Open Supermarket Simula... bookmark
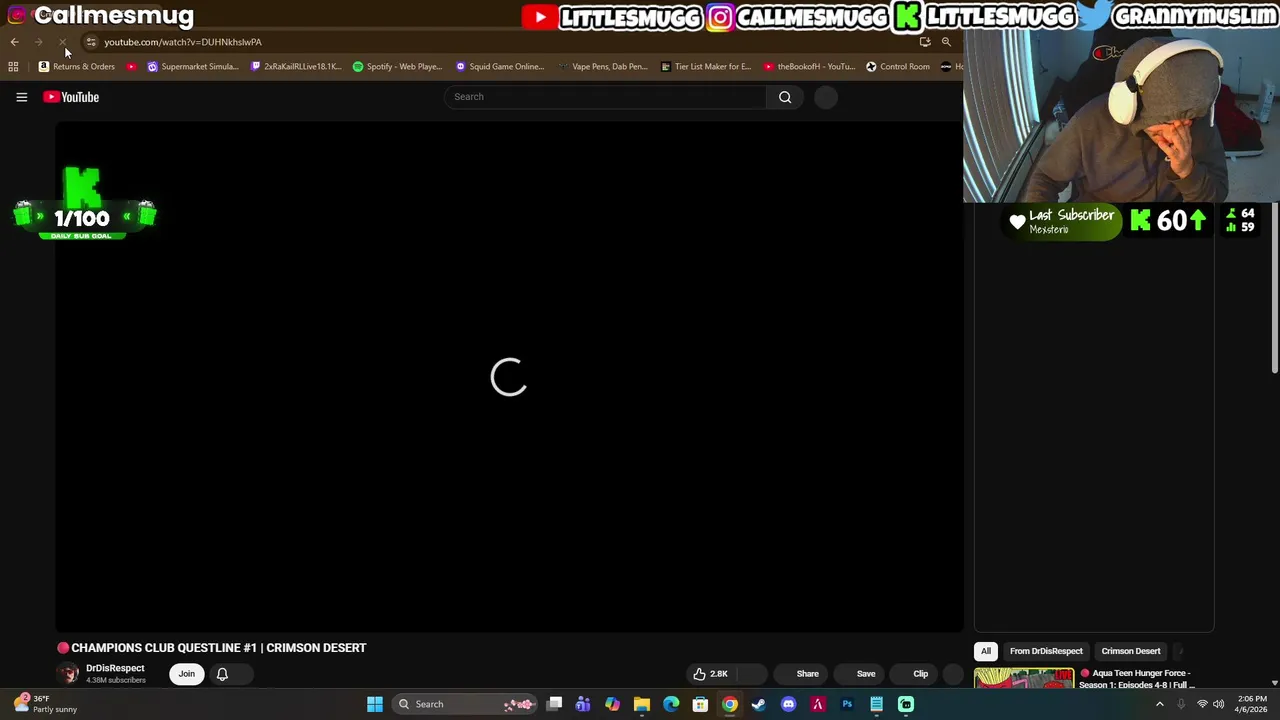The image size is (1280, 720). tap(193, 67)
